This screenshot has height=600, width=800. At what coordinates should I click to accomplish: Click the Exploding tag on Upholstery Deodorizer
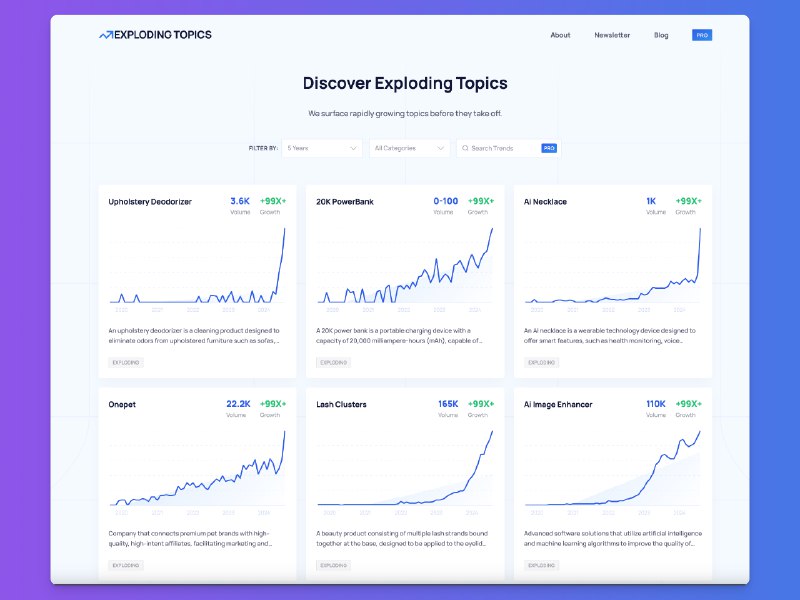[x=126, y=363]
